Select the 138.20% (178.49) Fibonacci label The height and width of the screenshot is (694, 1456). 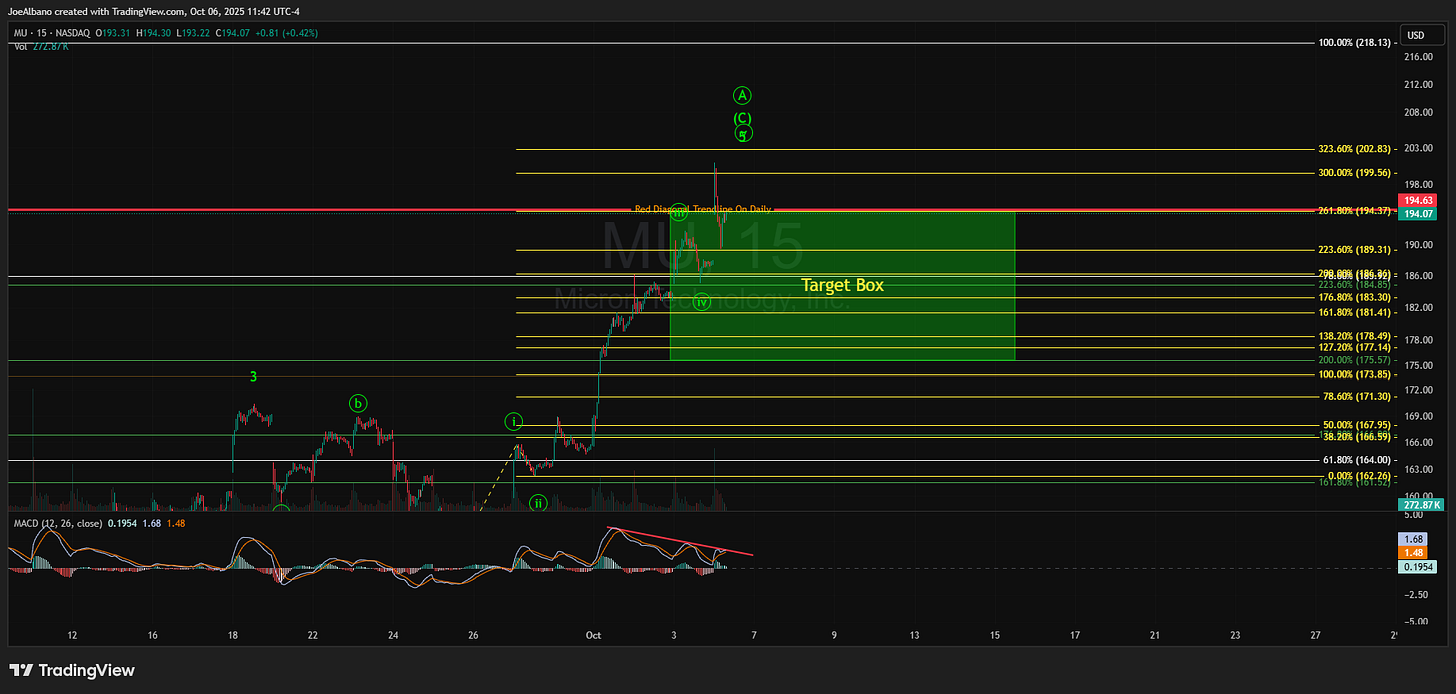[x=1355, y=336]
